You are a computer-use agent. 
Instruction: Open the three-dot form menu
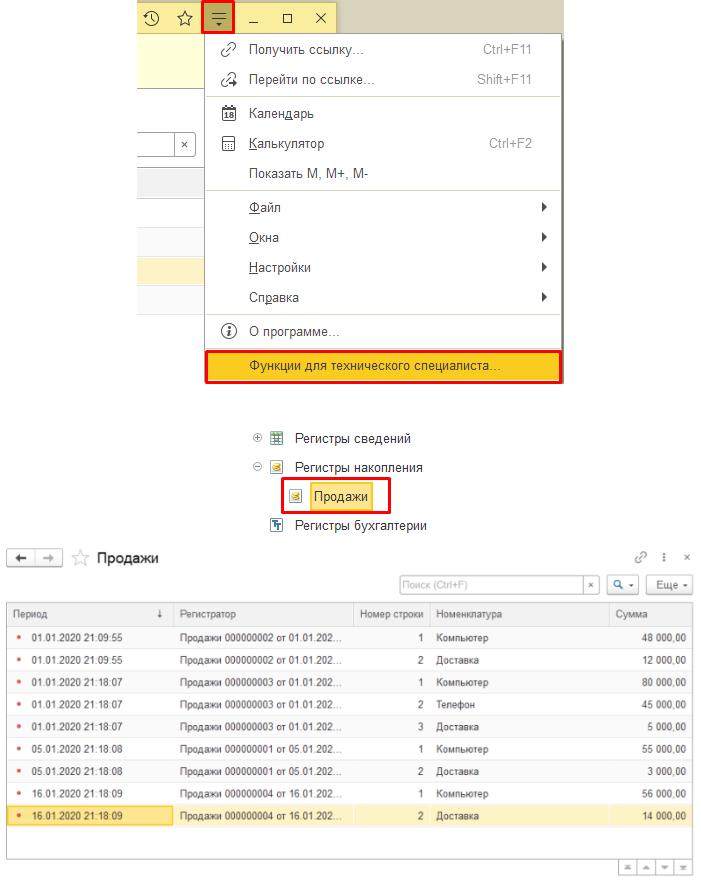click(x=664, y=557)
